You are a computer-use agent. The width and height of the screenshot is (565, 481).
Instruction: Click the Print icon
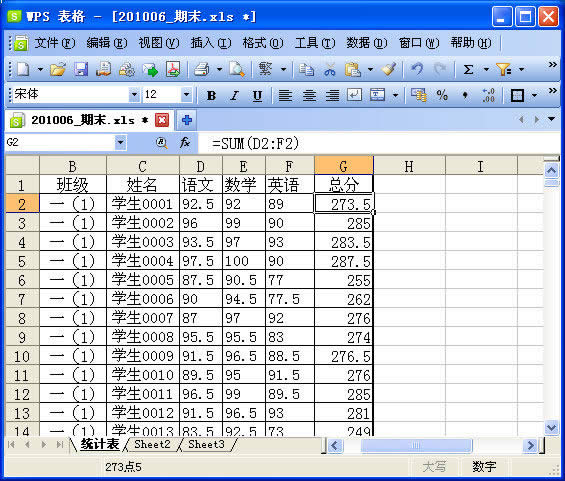202,69
